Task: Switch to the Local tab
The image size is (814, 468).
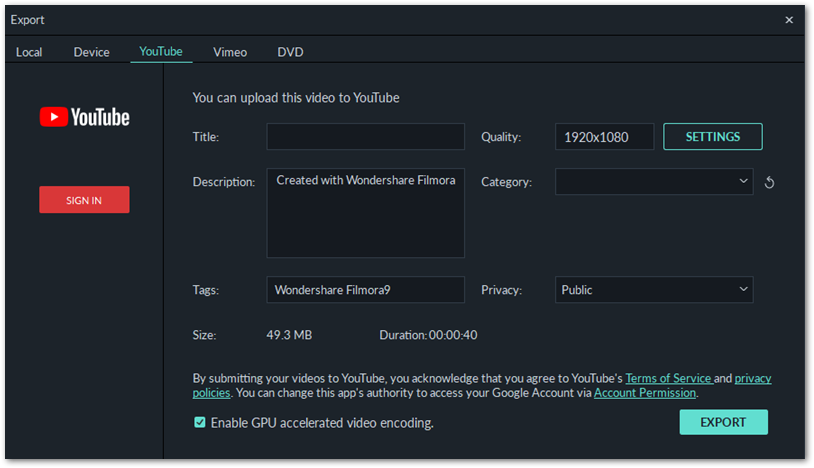Action: 29,52
